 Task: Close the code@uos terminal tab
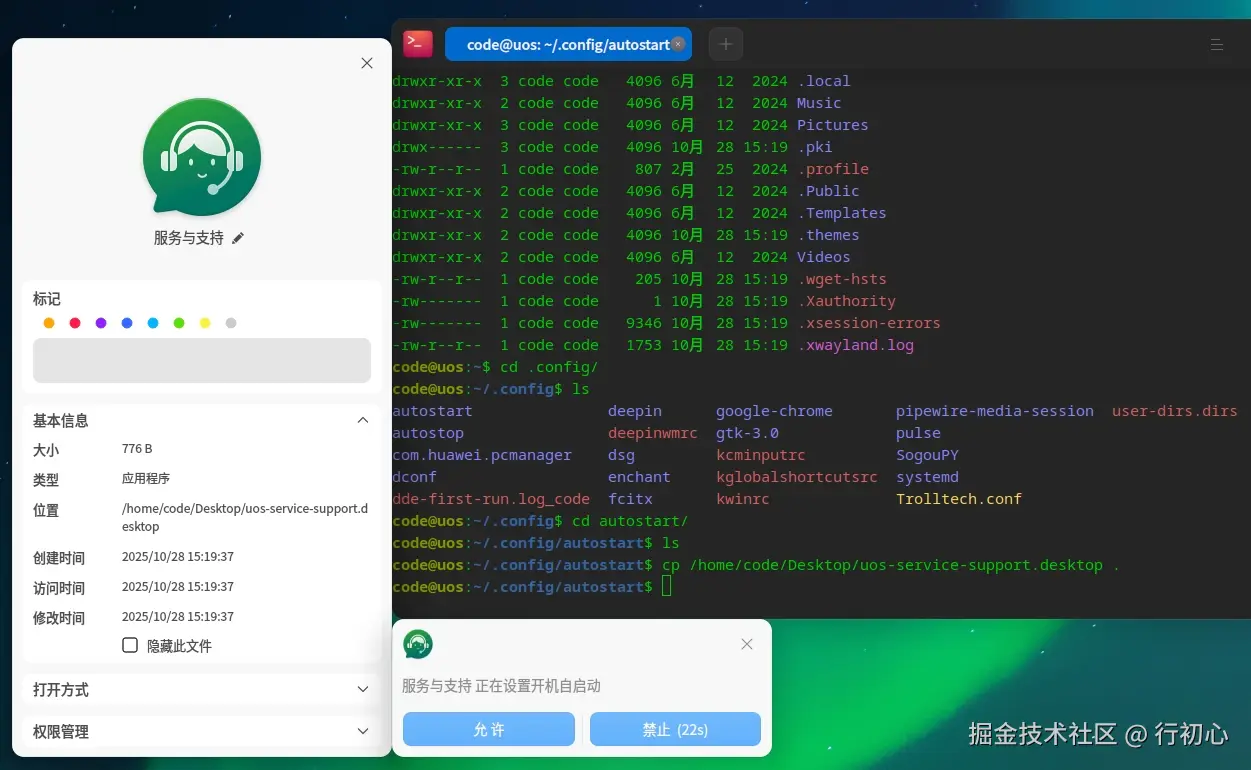pyautogui.click(x=678, y=43)
